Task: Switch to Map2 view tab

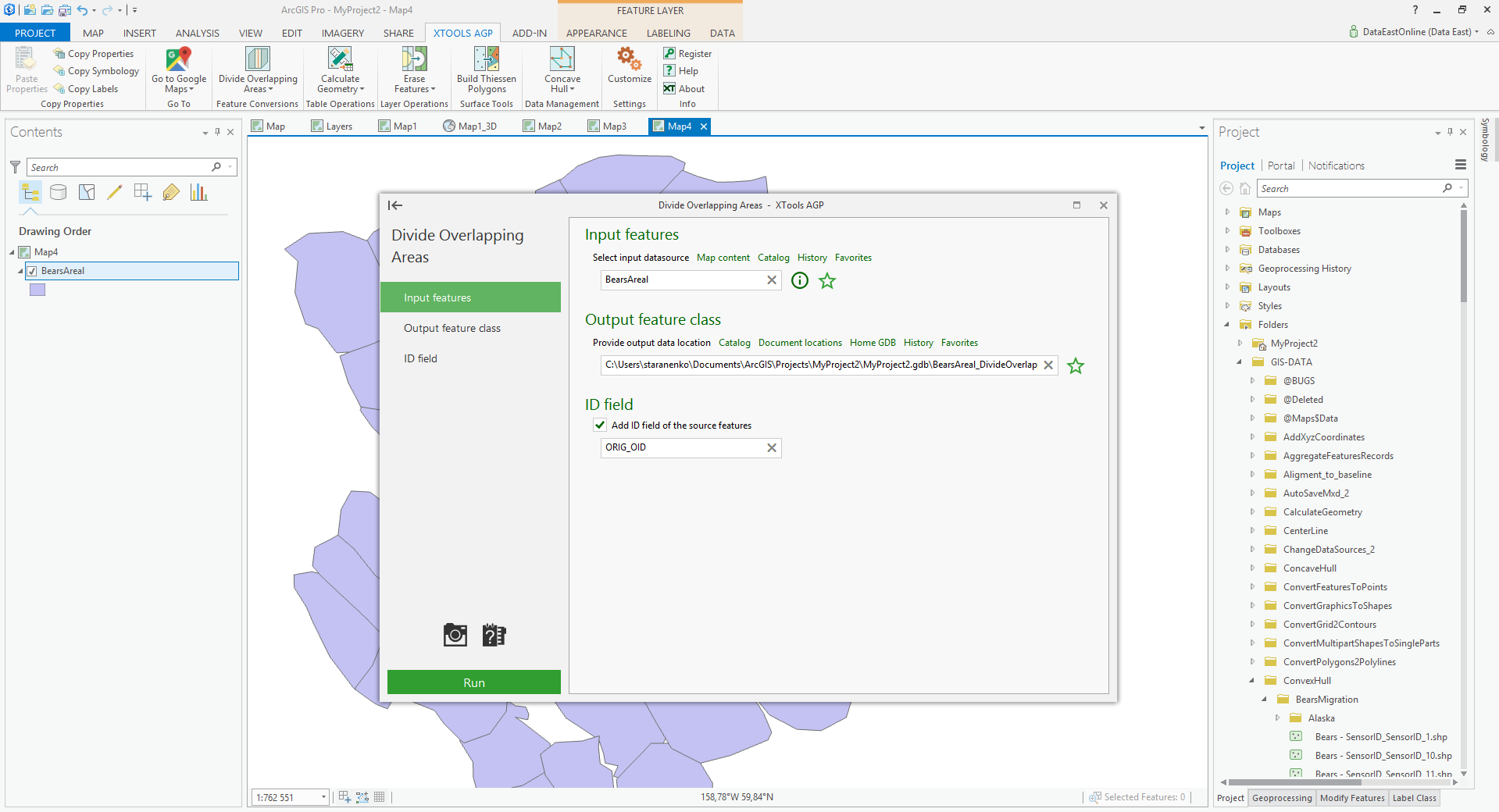Action: click(543, 126)
